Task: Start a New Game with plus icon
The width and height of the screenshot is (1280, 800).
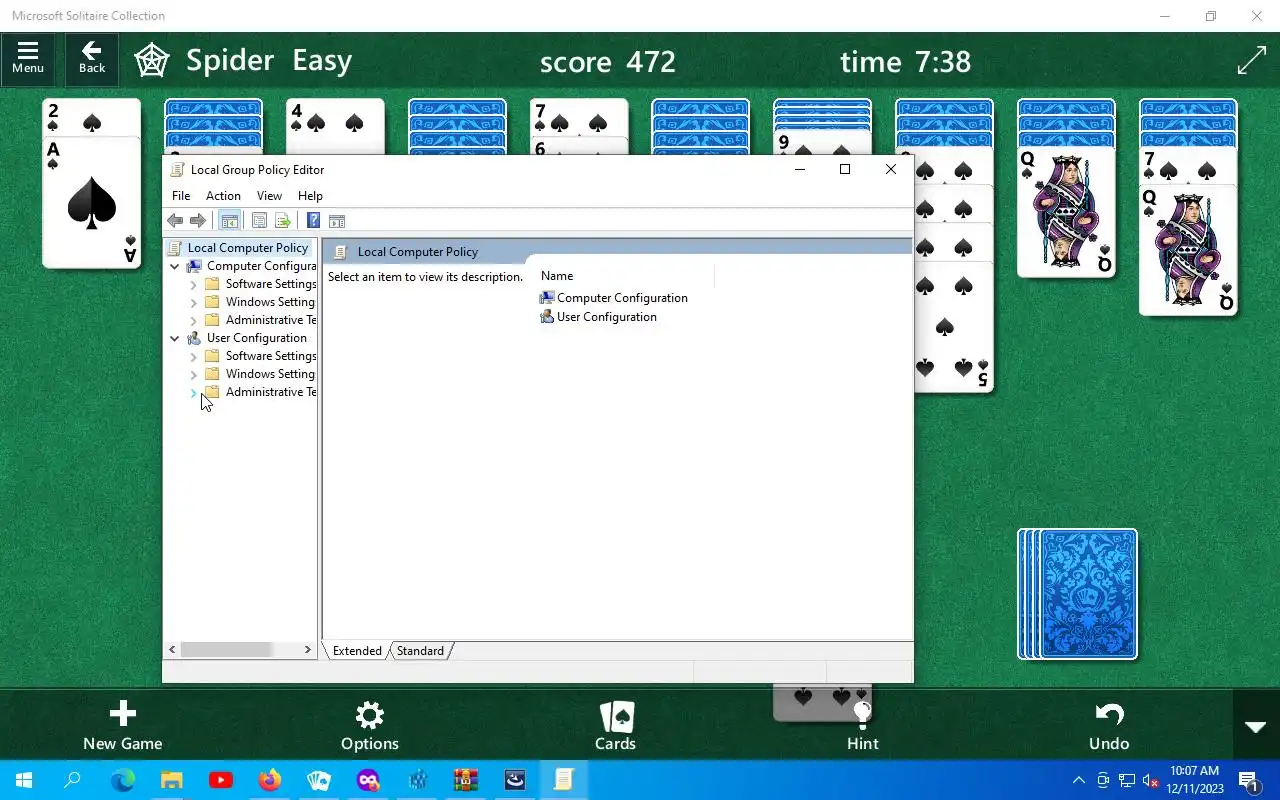Action: [x=123, y=727]
